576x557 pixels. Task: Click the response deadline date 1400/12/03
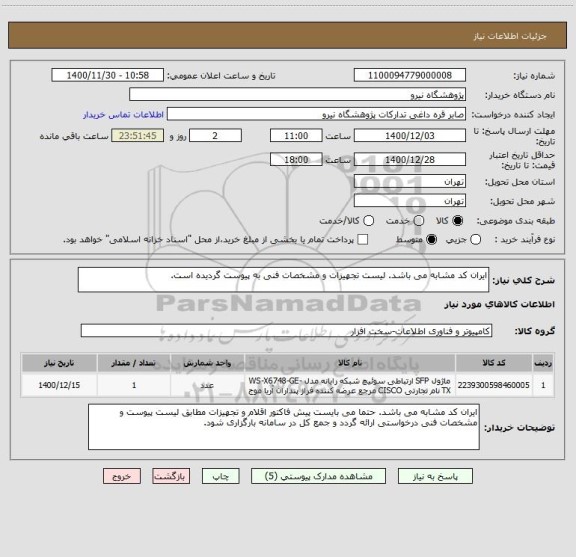point(410,136)
